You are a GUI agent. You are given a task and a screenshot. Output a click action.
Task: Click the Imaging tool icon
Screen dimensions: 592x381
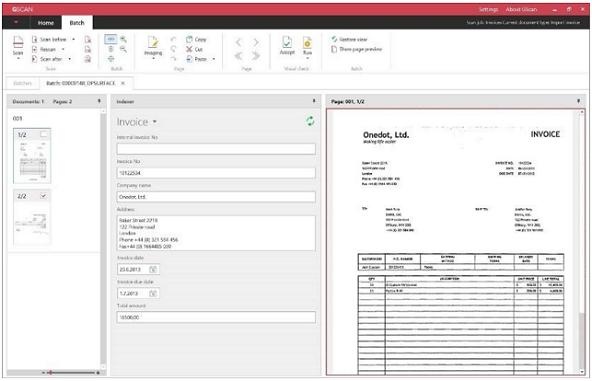153,42
